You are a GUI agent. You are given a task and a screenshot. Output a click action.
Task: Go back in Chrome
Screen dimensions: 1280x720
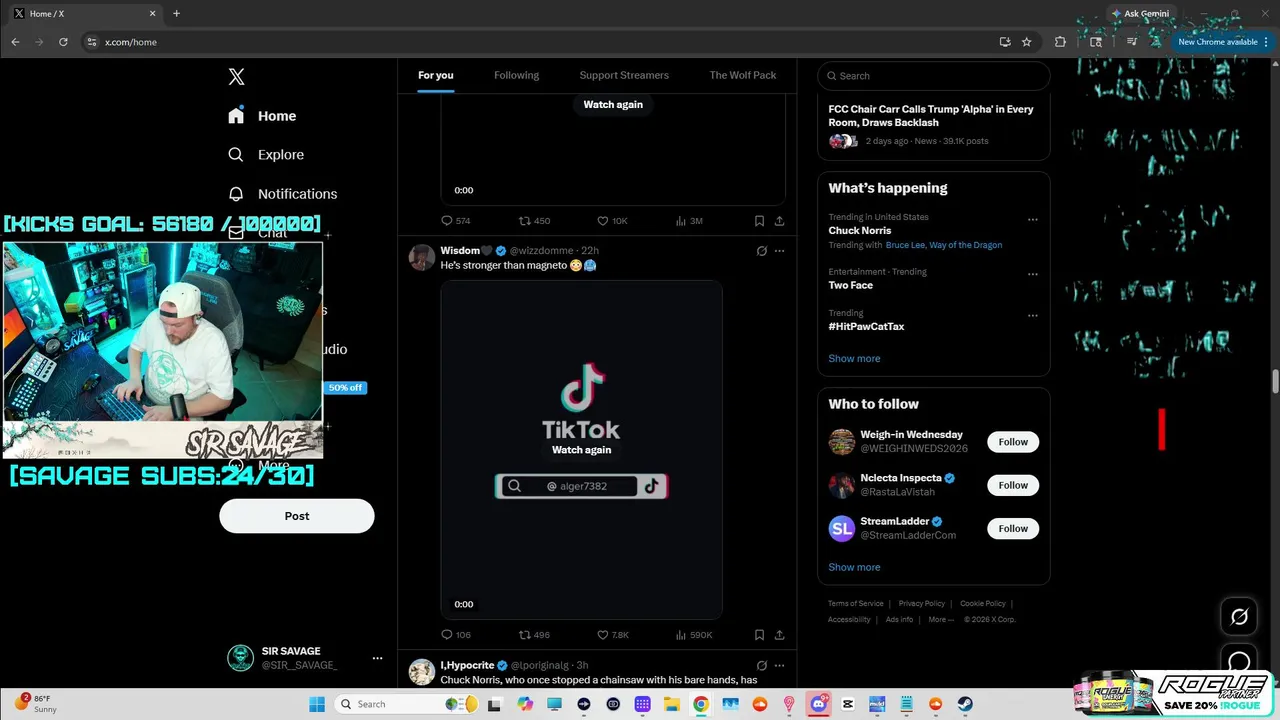click(x=15, y=42)
